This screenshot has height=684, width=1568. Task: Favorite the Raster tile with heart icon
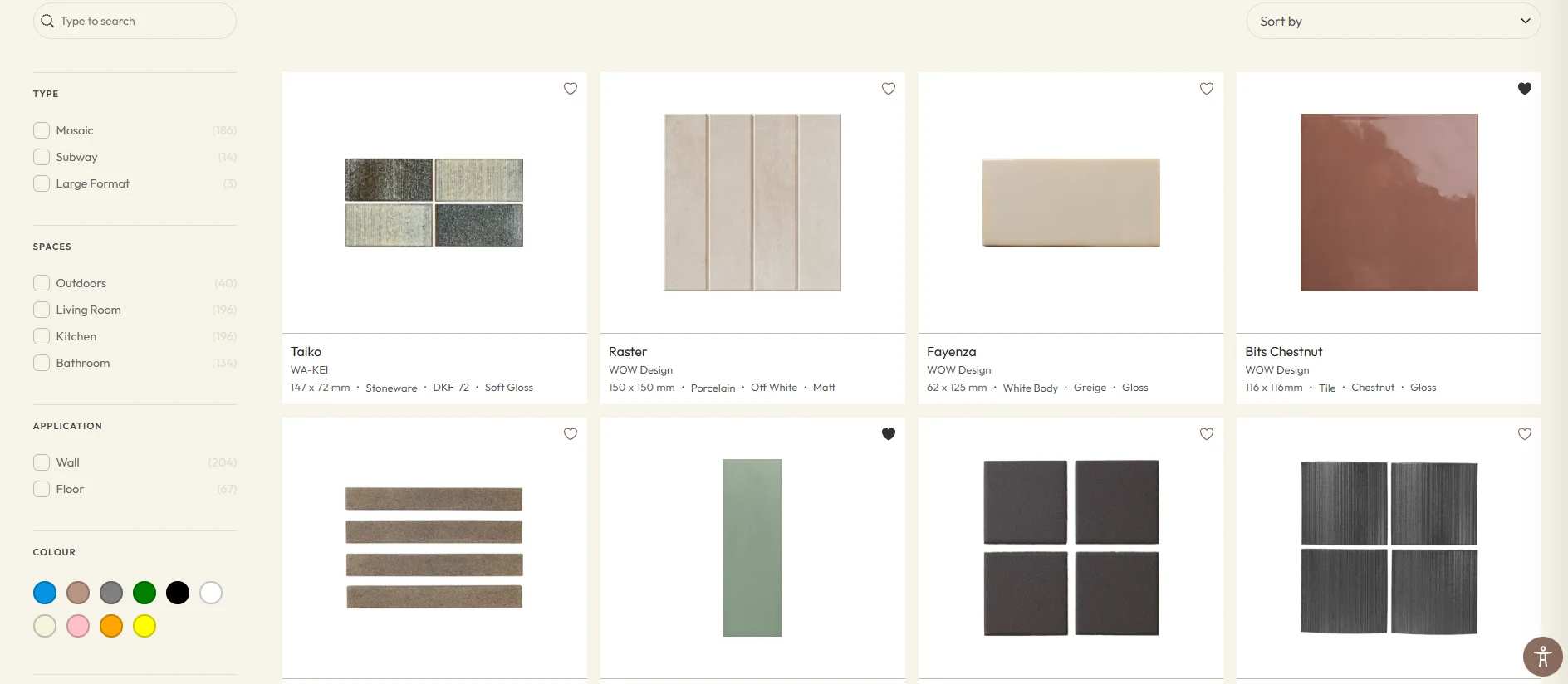[x=889, y=89]
